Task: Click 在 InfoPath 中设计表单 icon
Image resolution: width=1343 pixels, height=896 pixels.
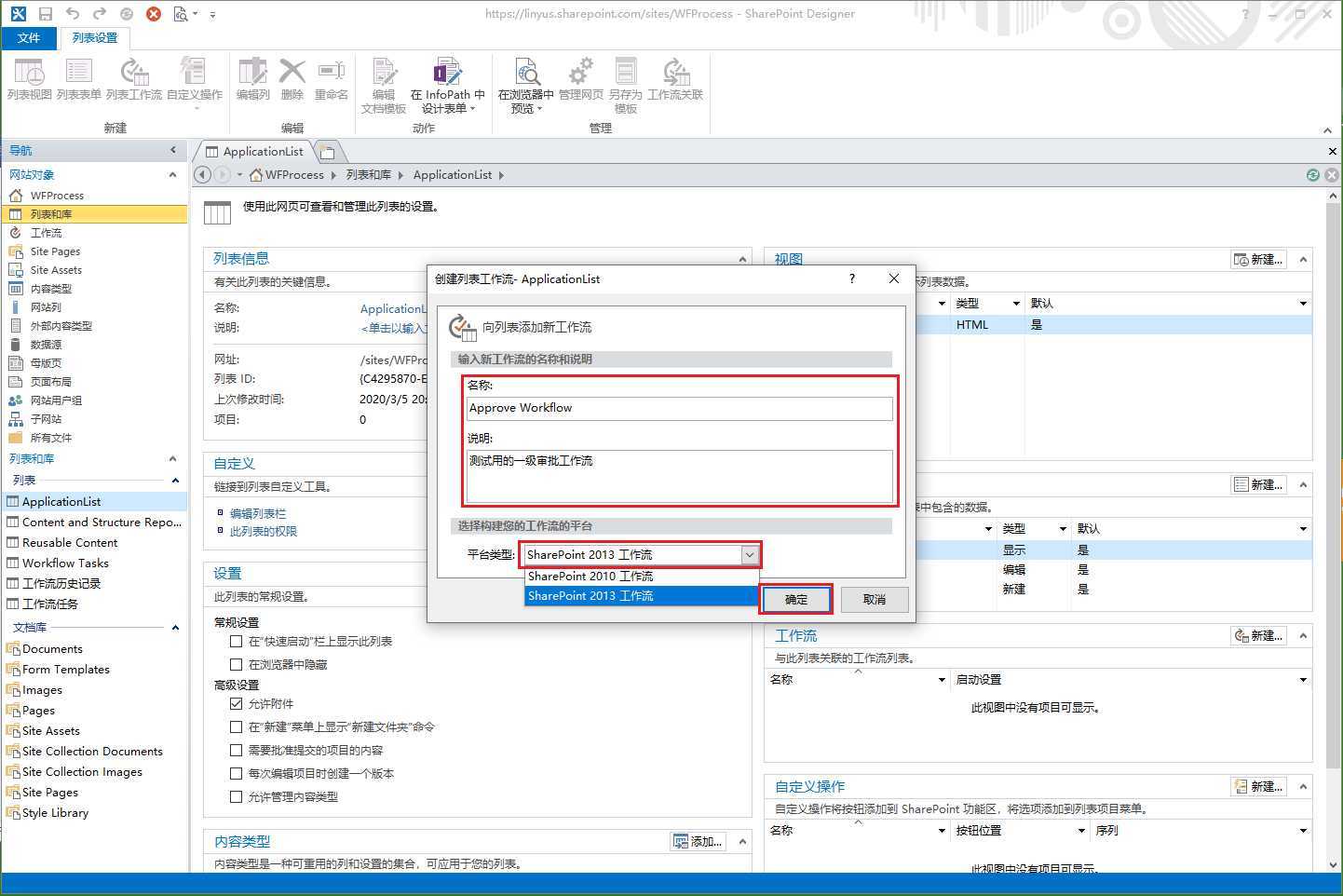Action: pos(447,86)
